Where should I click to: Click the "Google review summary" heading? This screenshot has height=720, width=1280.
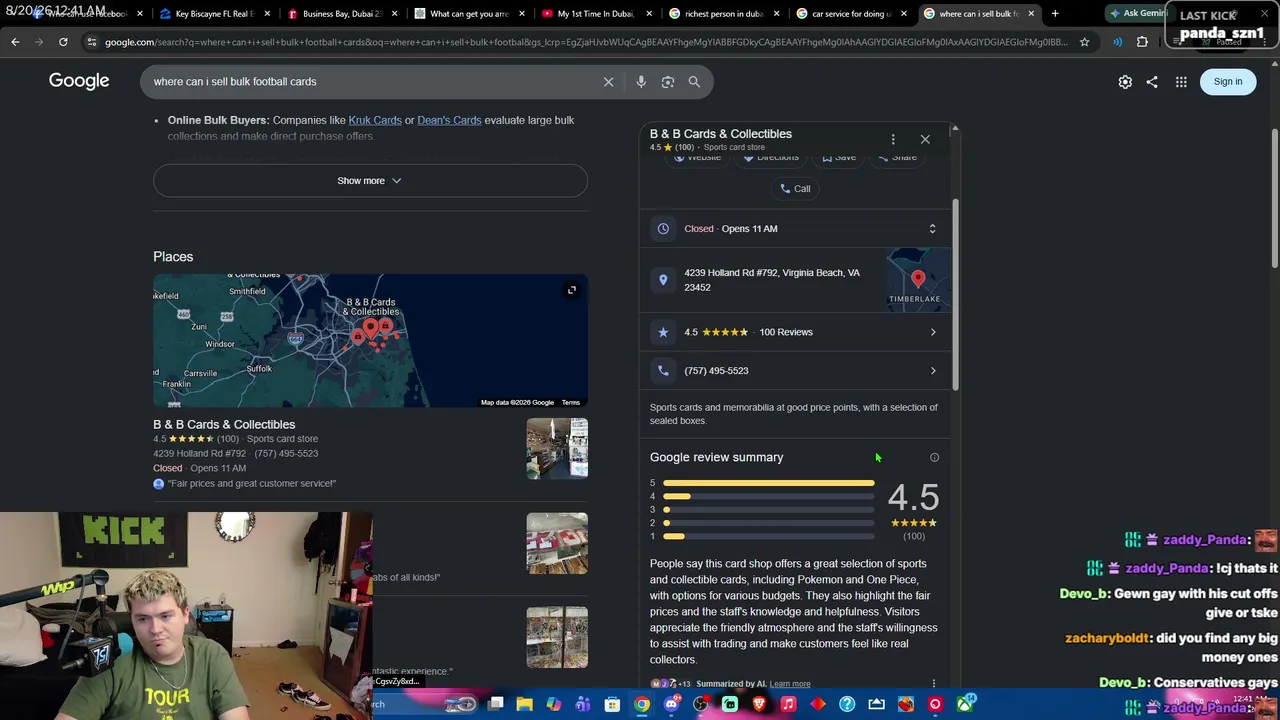(717, 458)
